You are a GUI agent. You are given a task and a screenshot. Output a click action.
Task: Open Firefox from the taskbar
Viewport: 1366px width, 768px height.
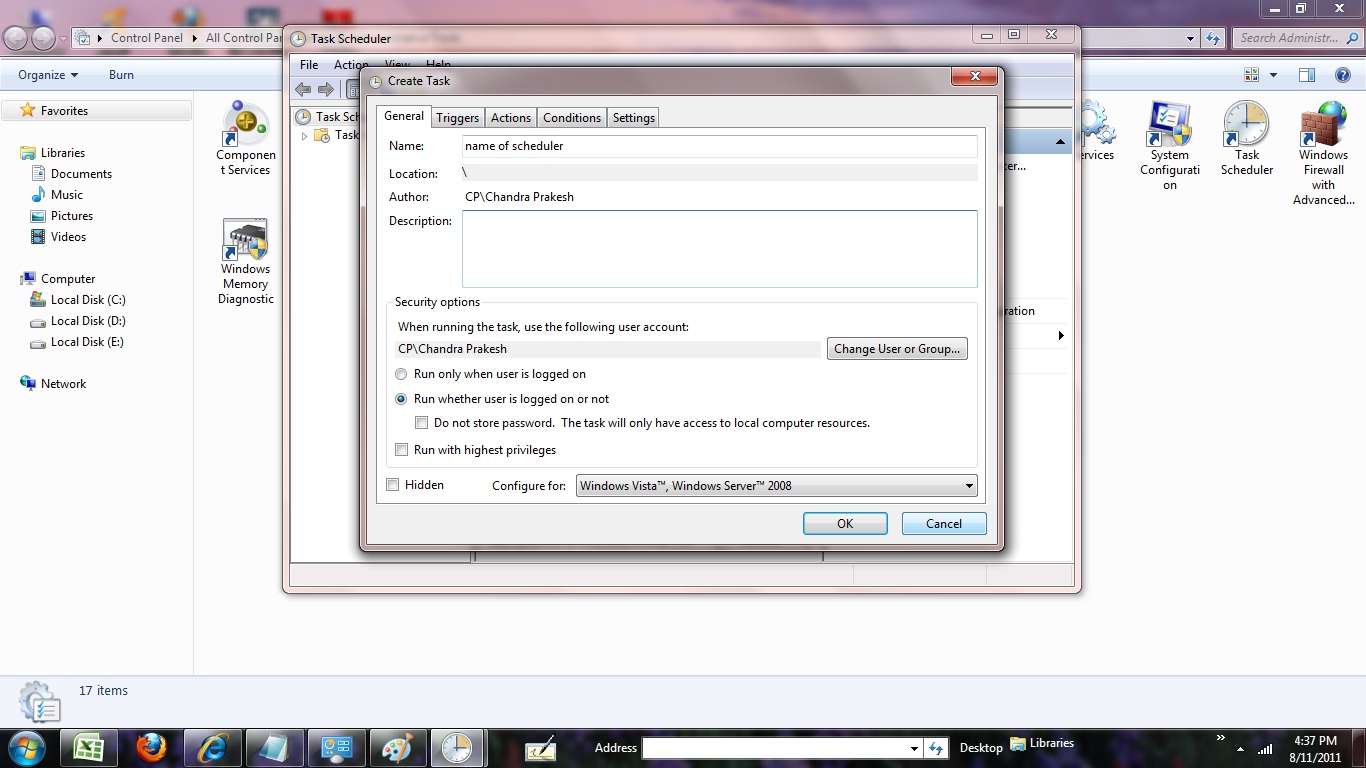(151, 747)
